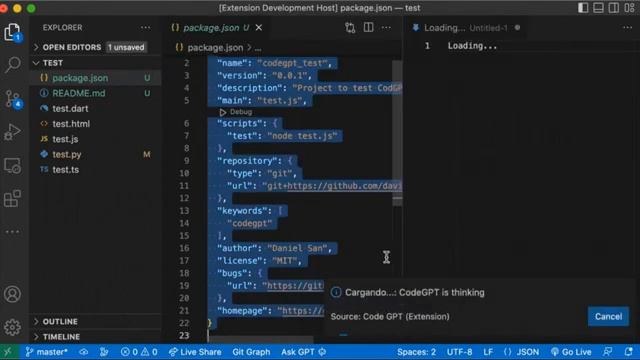
Task: Open the Remote Explorer view
Action: (x=12, y=166)
